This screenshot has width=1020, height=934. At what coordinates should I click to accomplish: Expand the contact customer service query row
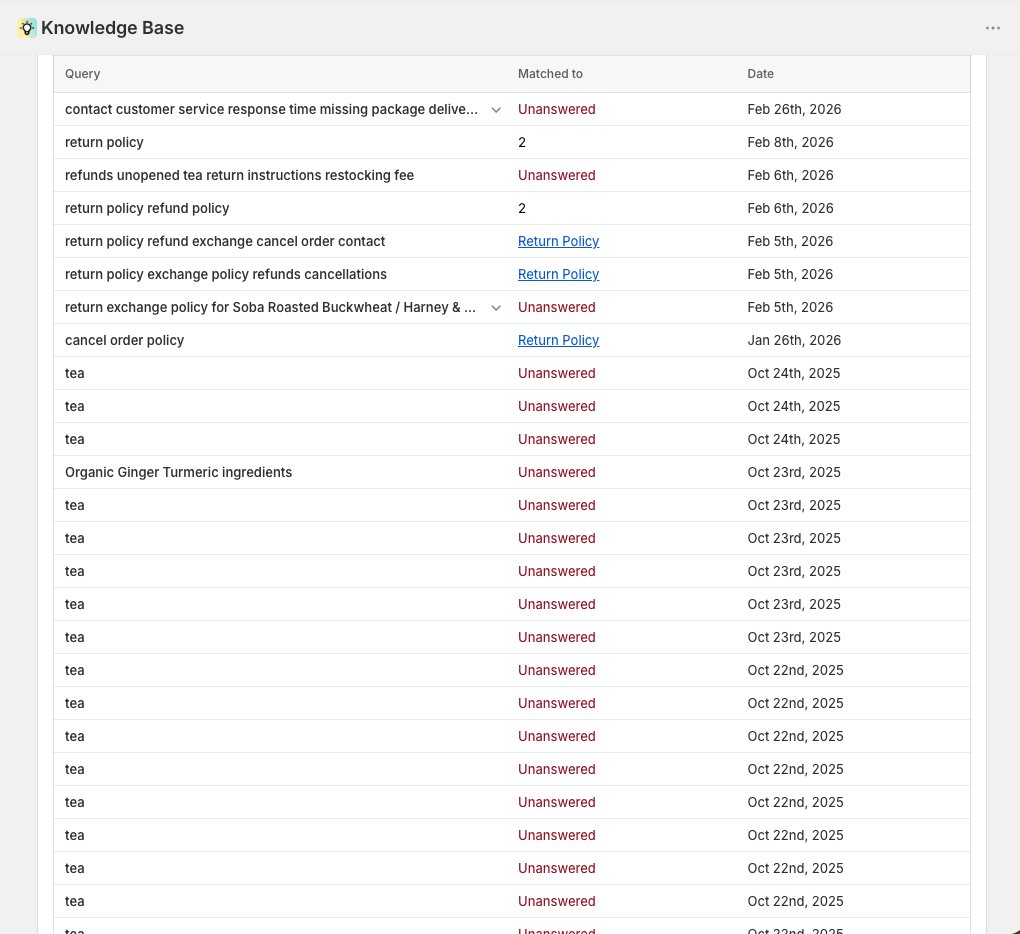tap(496, 110)
